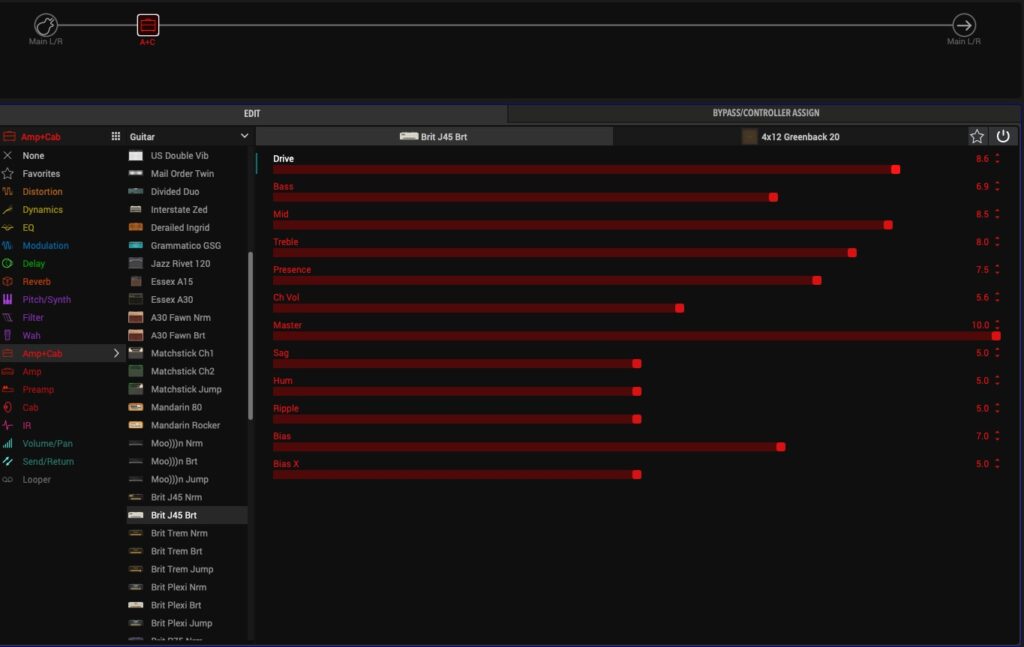Choose the Mandarin Rocker amp model
1024x647 pixels.
pyautogui.click(x=185, y=426)
